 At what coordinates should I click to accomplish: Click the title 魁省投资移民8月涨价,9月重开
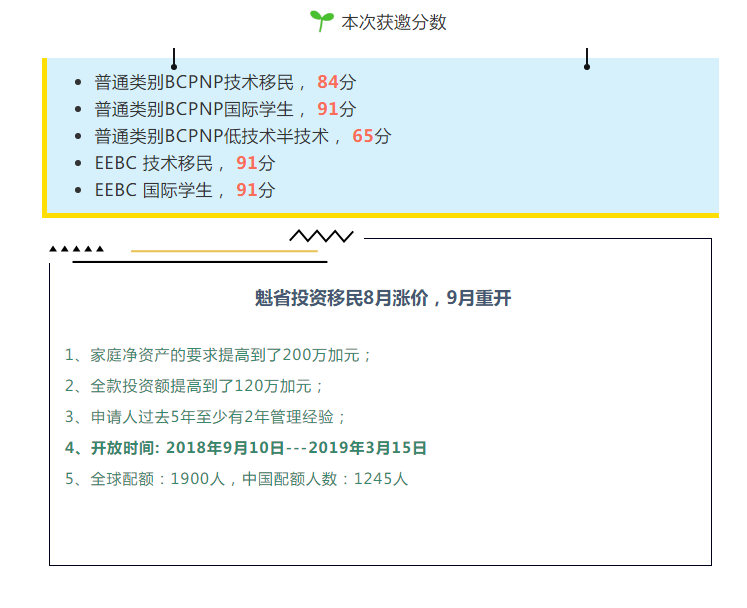(x=383, y=298)
